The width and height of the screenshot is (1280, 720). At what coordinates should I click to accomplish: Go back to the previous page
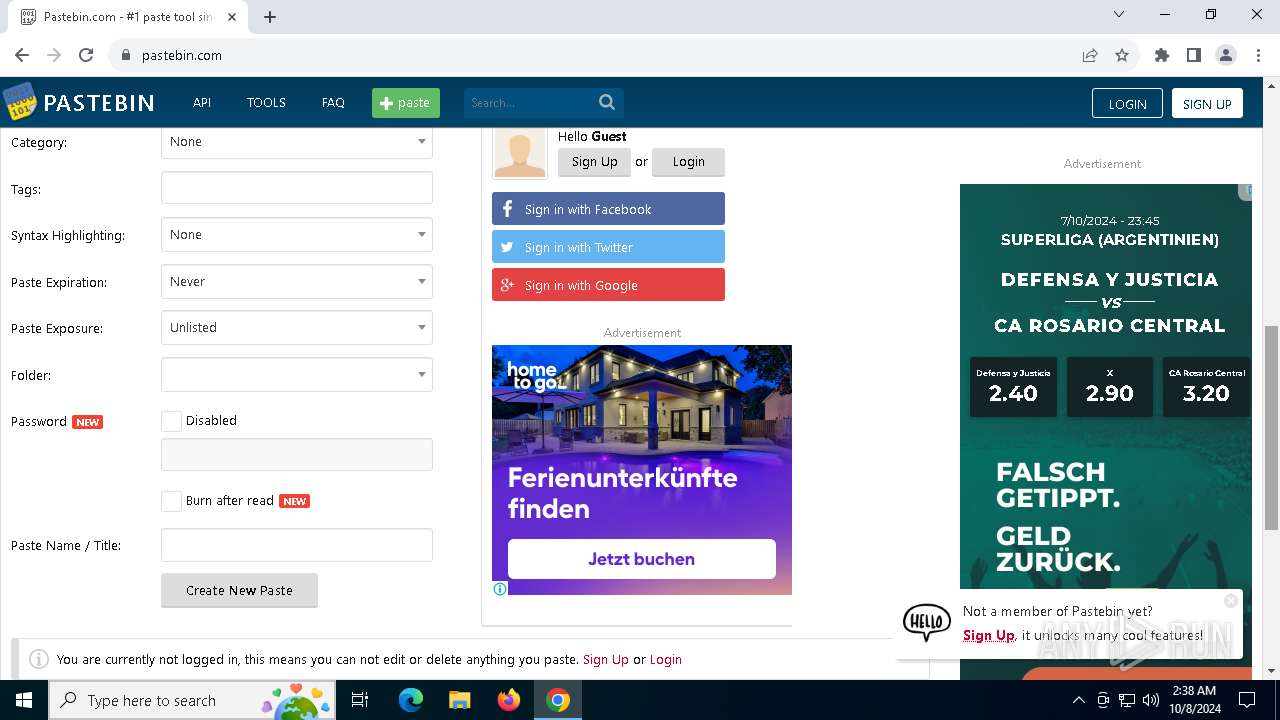(x=22, y=55)
